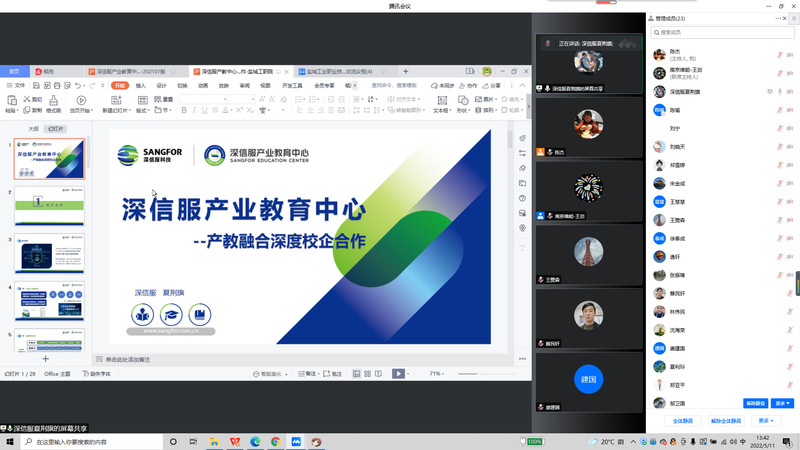The height and width of the screenshot is (450, 800).
Task: Switch to Outline view tab in slide panel
Action: point(33,129)
